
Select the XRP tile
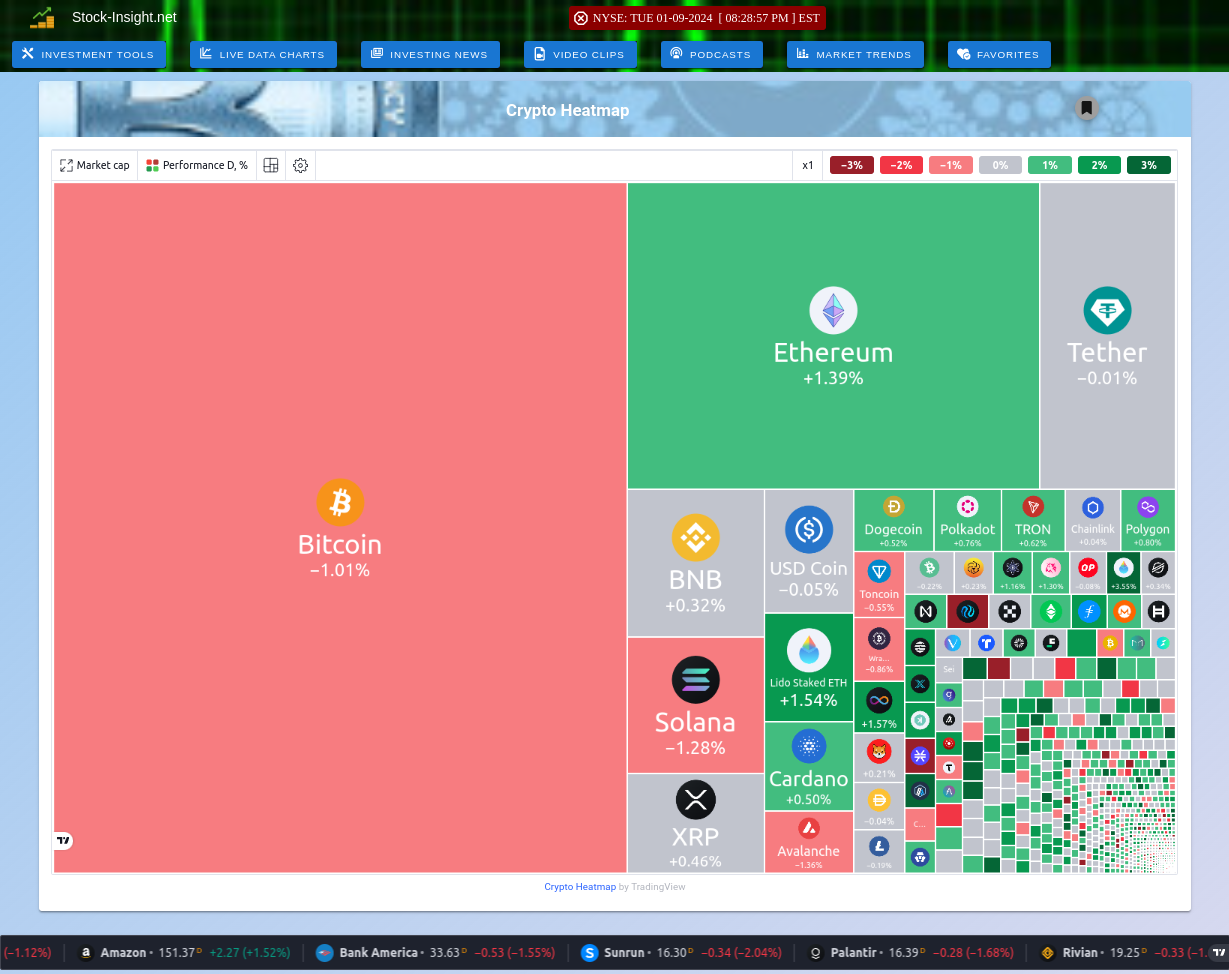tap(695, 823)
